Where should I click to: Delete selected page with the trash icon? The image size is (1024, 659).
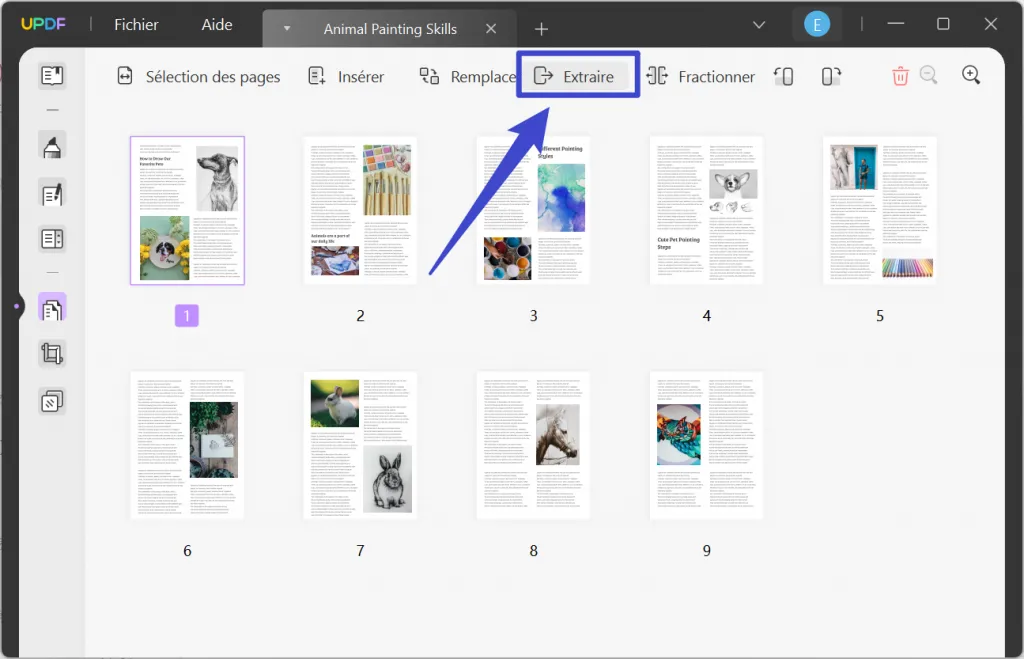900,75
